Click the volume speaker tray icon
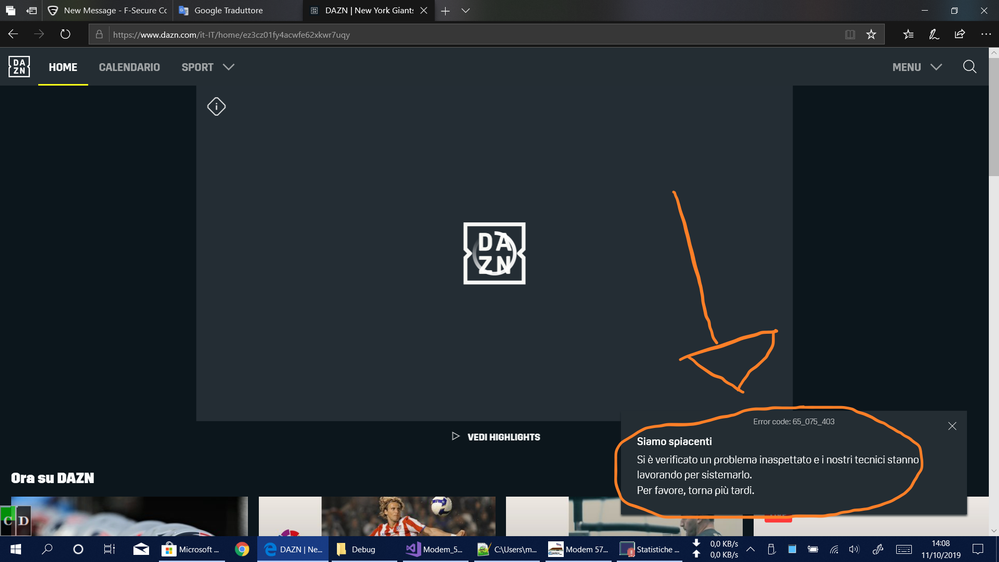The width and height of the screenshot is (999, 562). tap(854, 549)
